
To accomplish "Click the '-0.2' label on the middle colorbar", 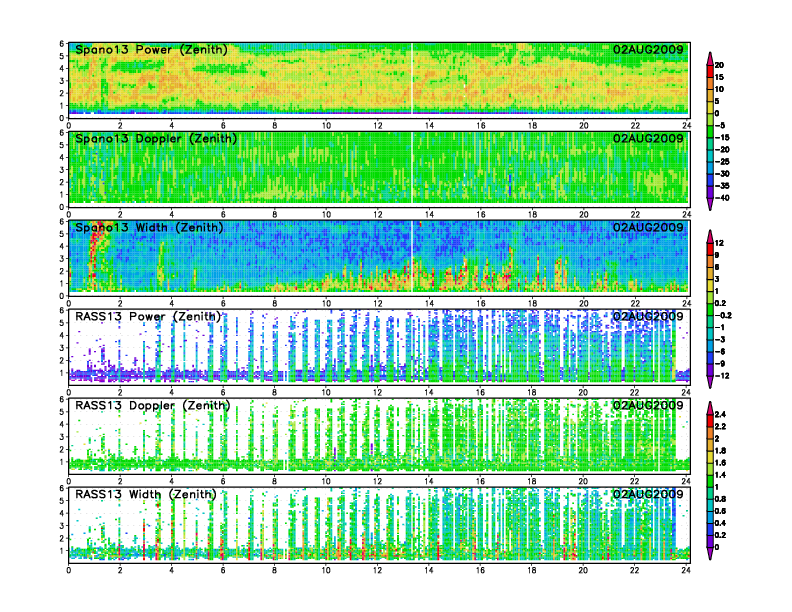I will point(723,315).
